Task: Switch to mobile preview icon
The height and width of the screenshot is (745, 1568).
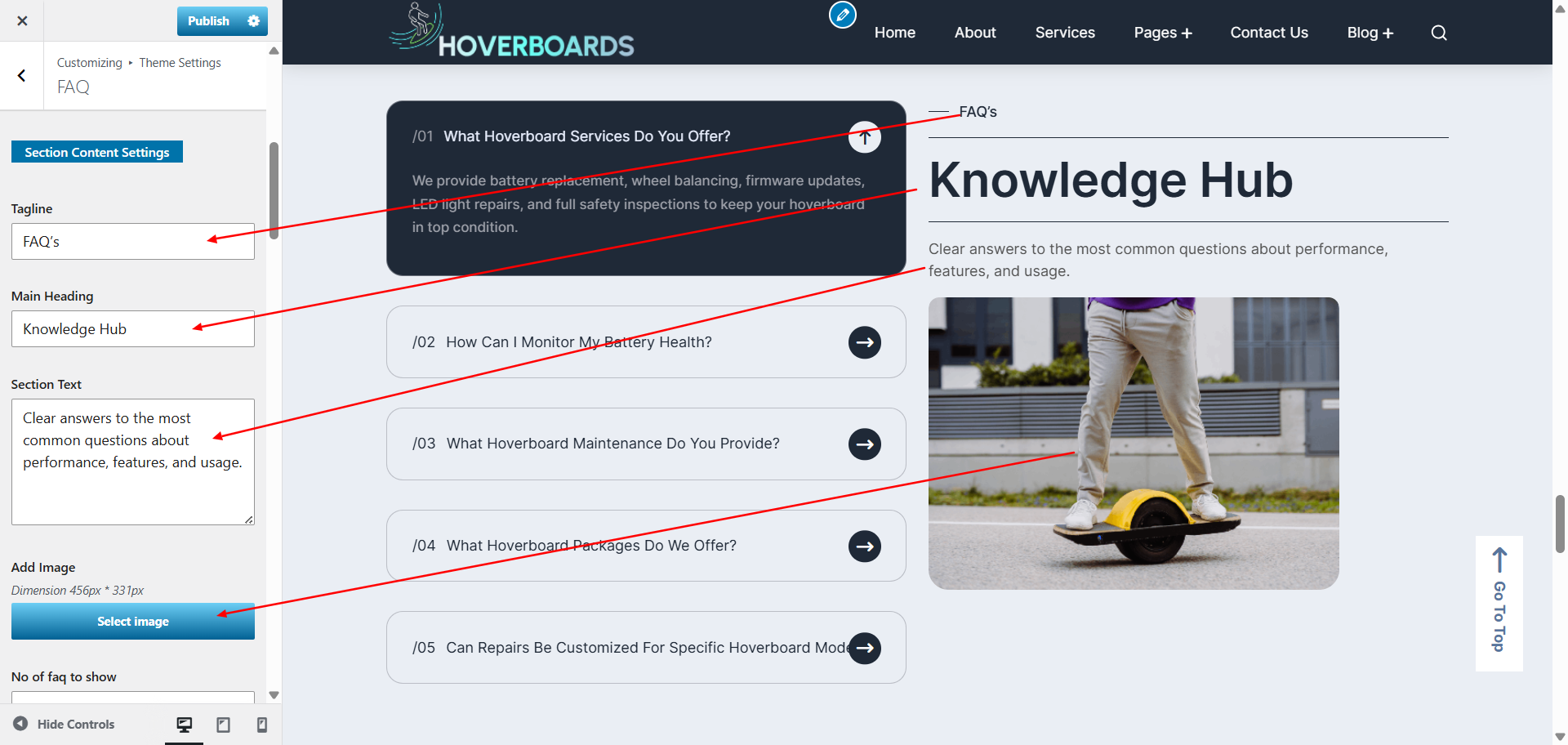Action: click(x=261, y=725)
